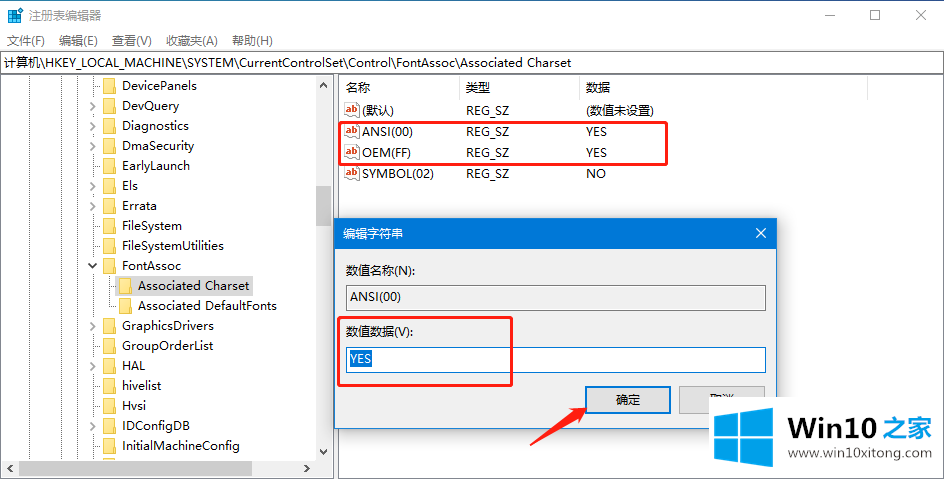Screen dimensions: 944x479
Task: Expand the DevQuery tree node
Action: pyautogui.click(x=94, y=106)
